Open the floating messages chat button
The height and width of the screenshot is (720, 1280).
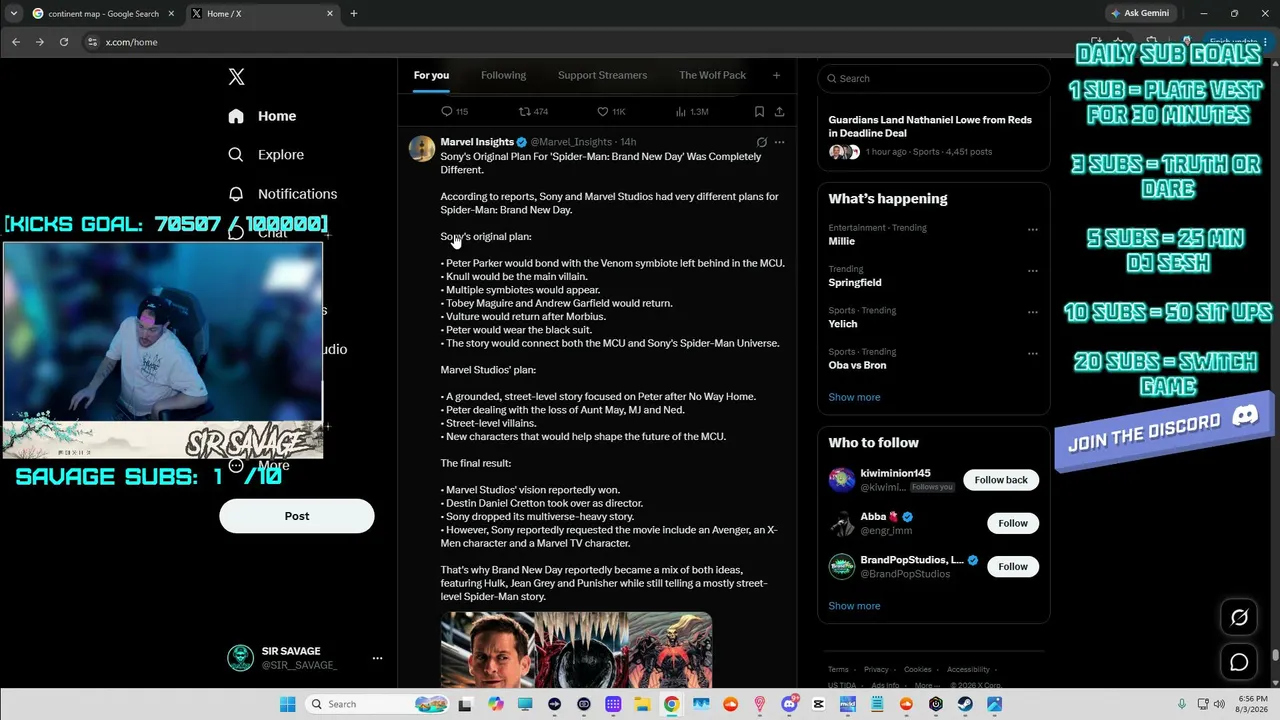1239,662
